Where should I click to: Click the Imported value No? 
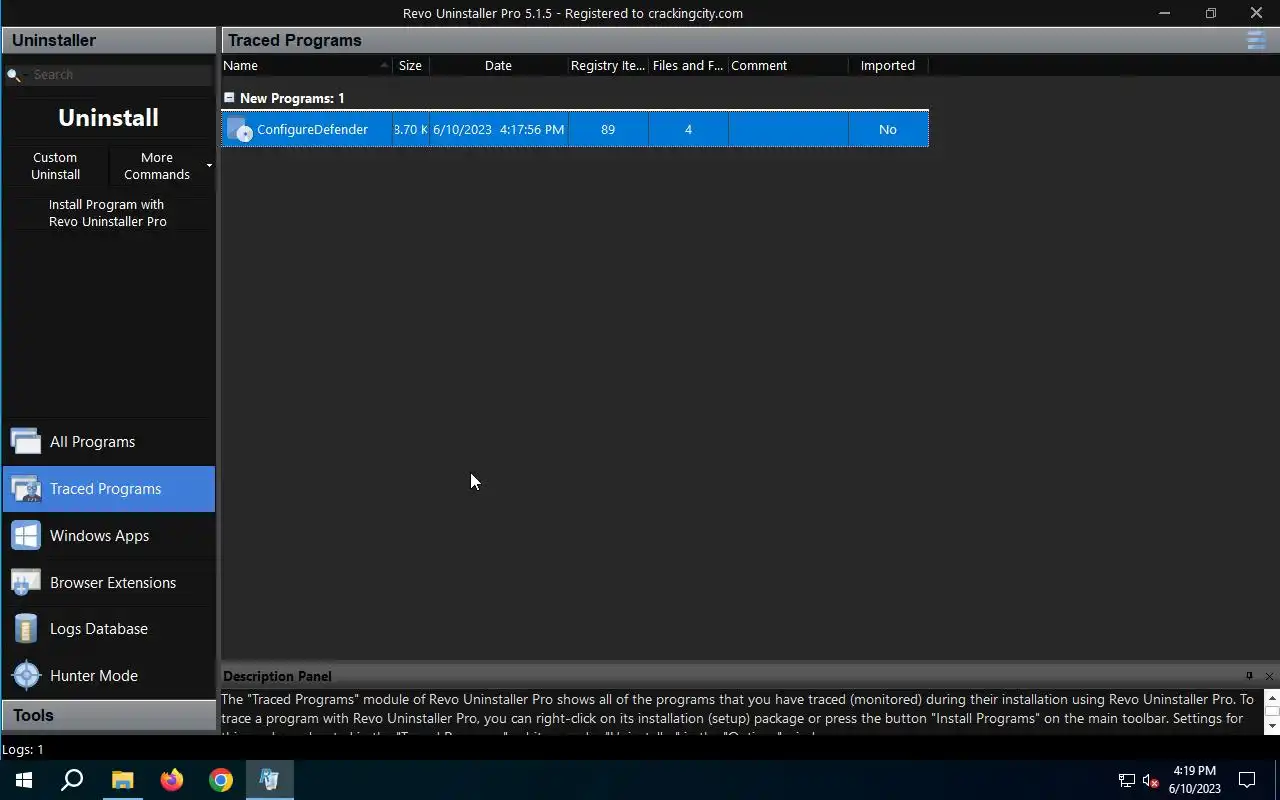[x=888, y=129]
